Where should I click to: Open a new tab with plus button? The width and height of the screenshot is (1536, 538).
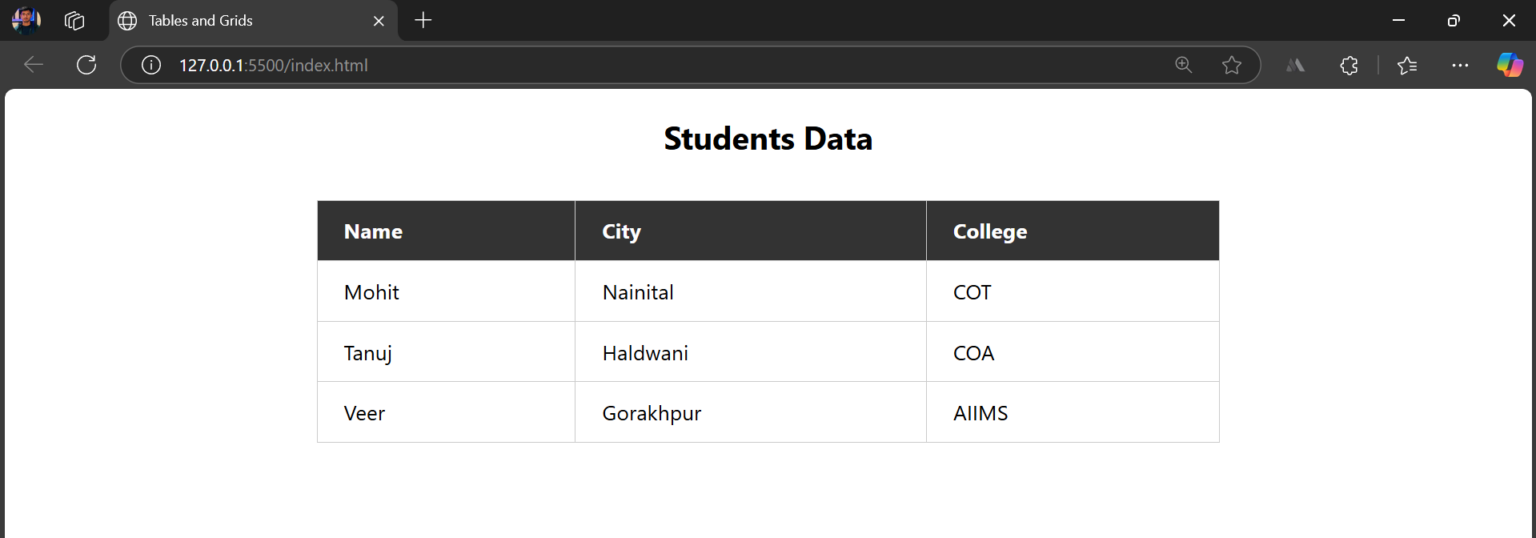pos(423,20)
